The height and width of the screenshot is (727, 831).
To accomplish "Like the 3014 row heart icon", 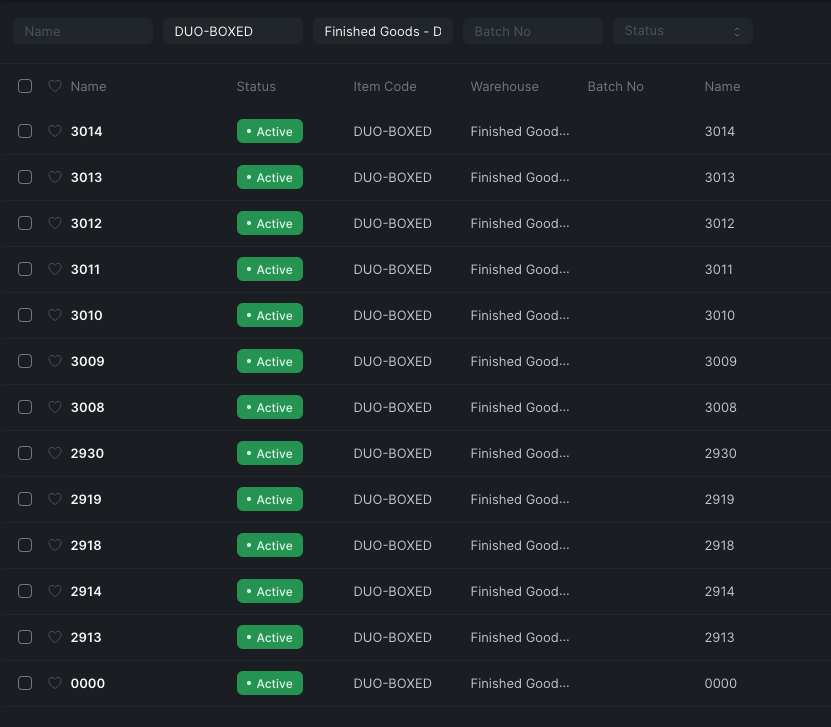I will (55, 131).
